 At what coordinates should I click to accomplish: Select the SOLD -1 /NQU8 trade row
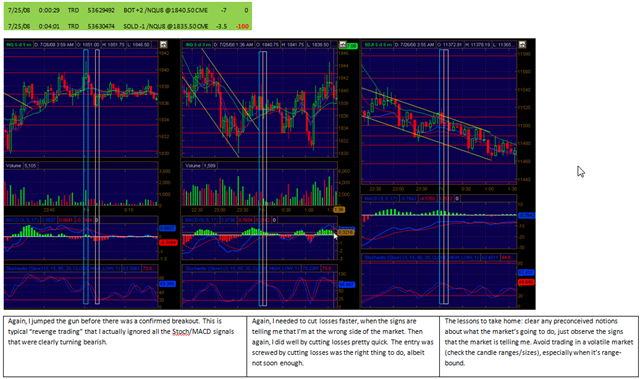point(128,26)
